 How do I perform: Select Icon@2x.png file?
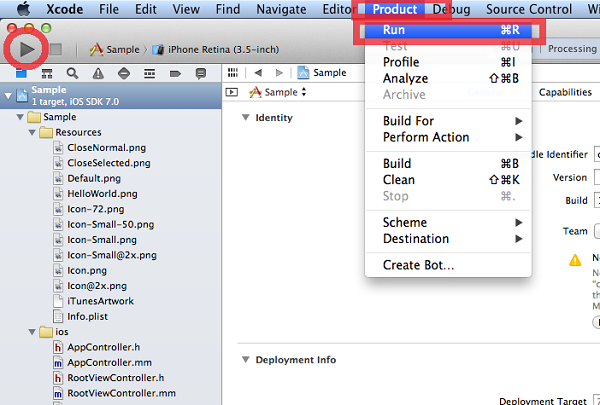tap(97, 286)
